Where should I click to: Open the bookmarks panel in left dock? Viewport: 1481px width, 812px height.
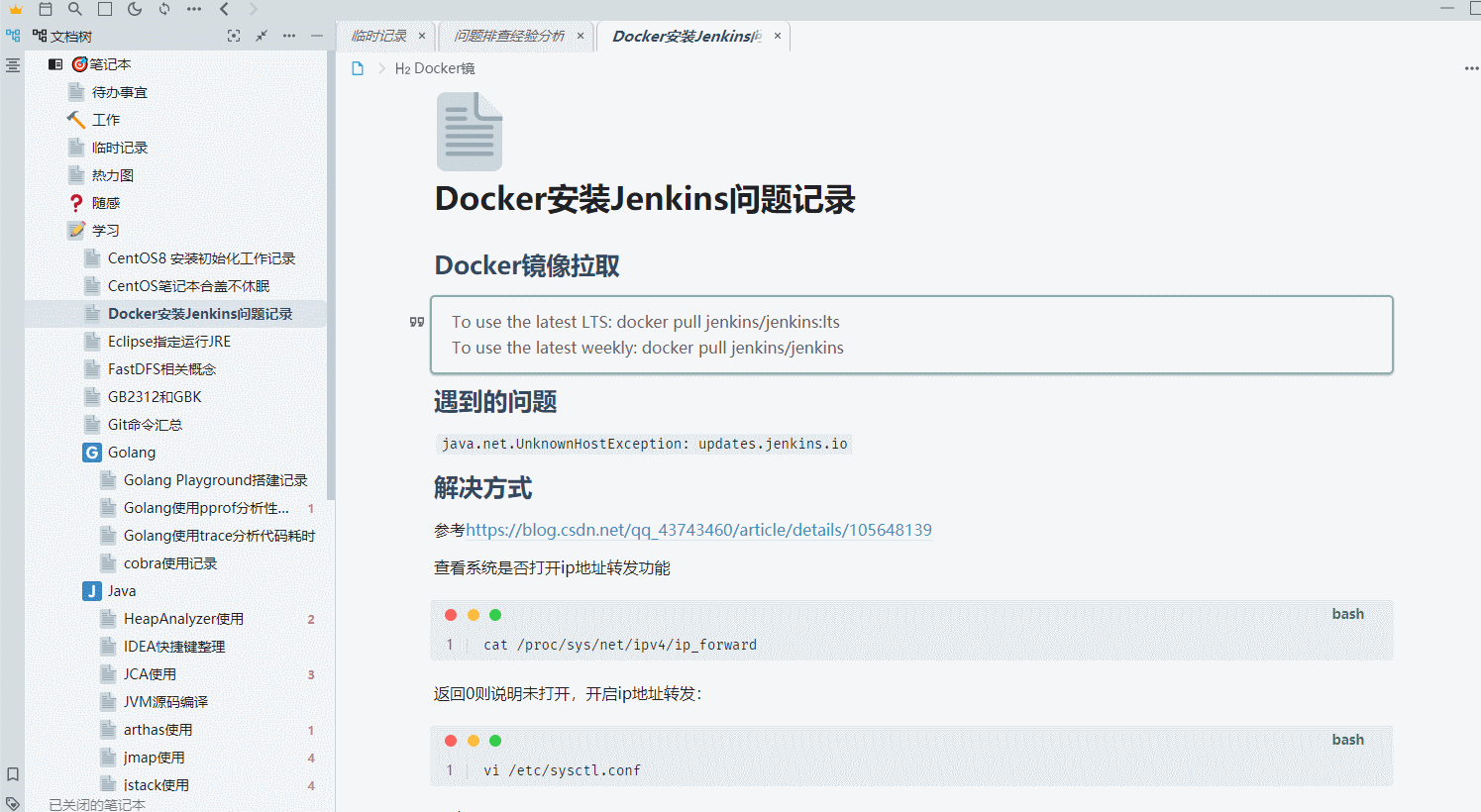tap(13, 774)
